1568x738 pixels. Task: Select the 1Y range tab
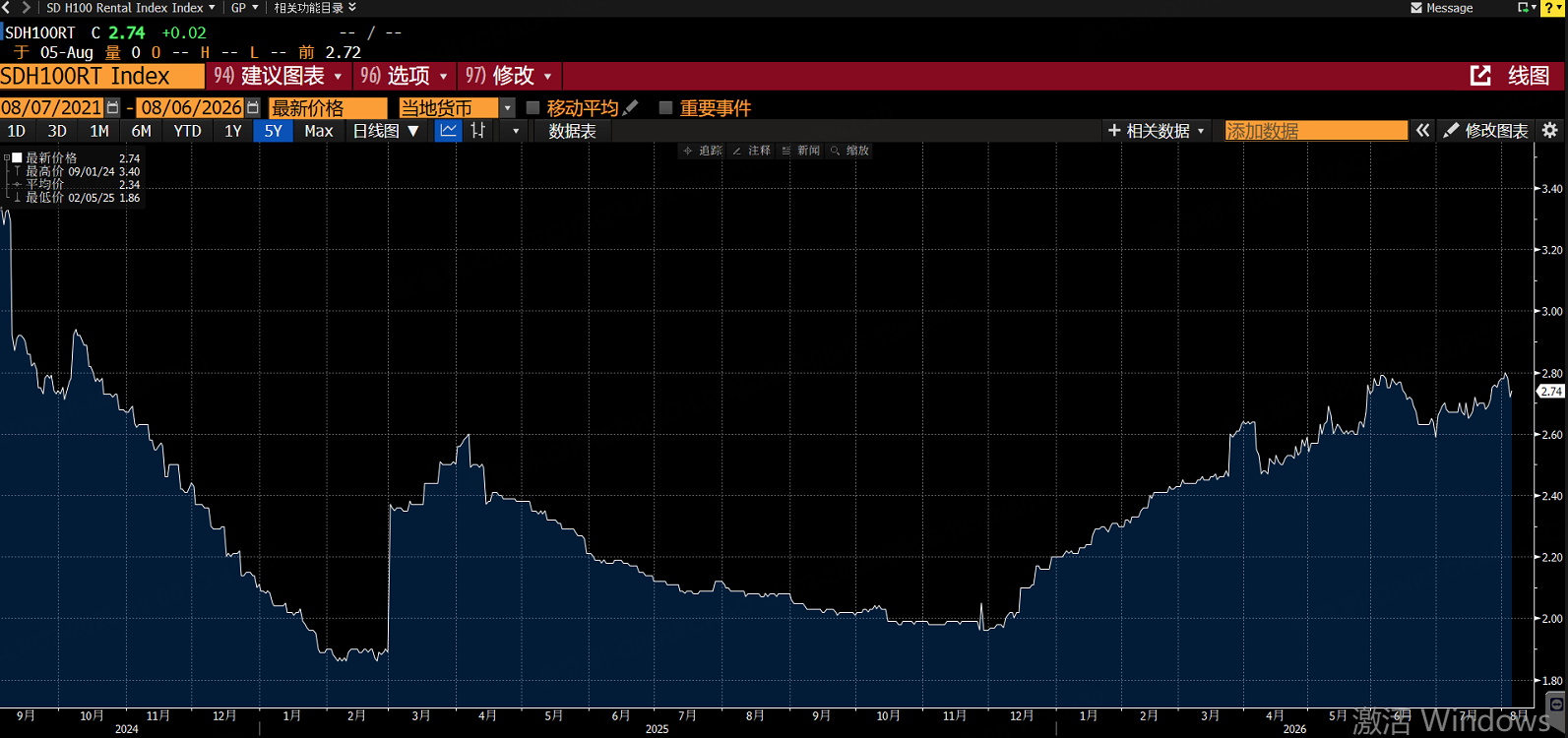232,131
